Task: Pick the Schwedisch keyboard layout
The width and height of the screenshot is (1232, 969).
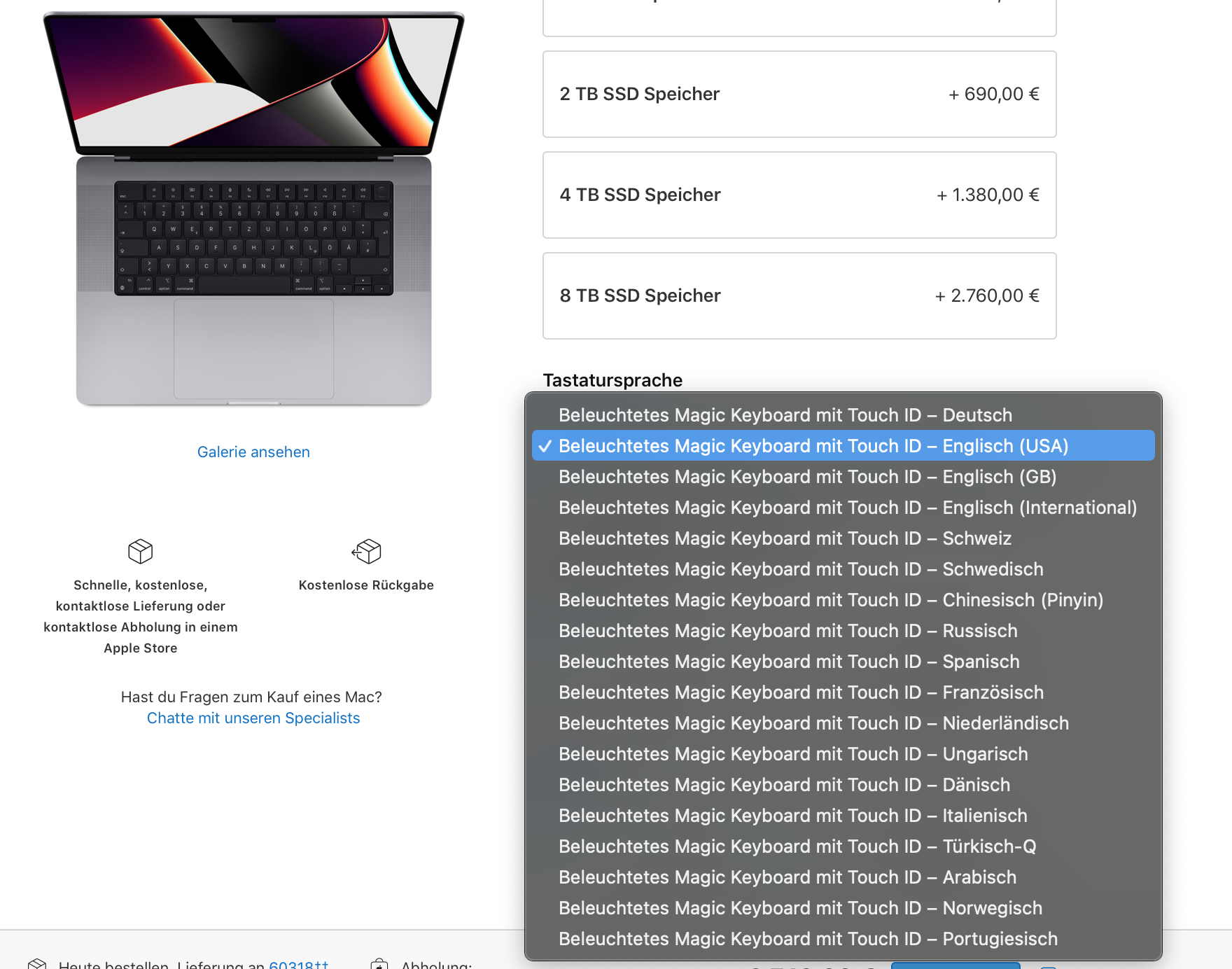Action: point(843,569)
